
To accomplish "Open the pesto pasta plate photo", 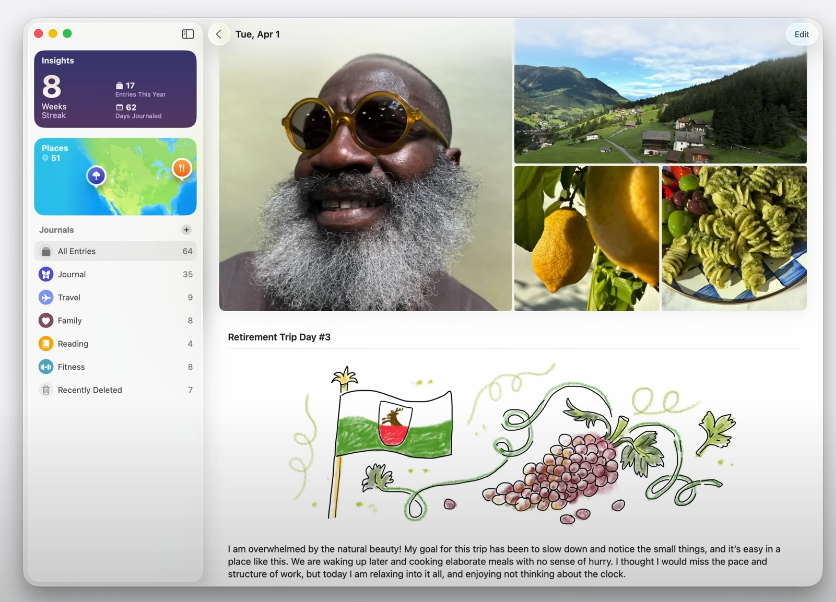I will click(734, 238).
